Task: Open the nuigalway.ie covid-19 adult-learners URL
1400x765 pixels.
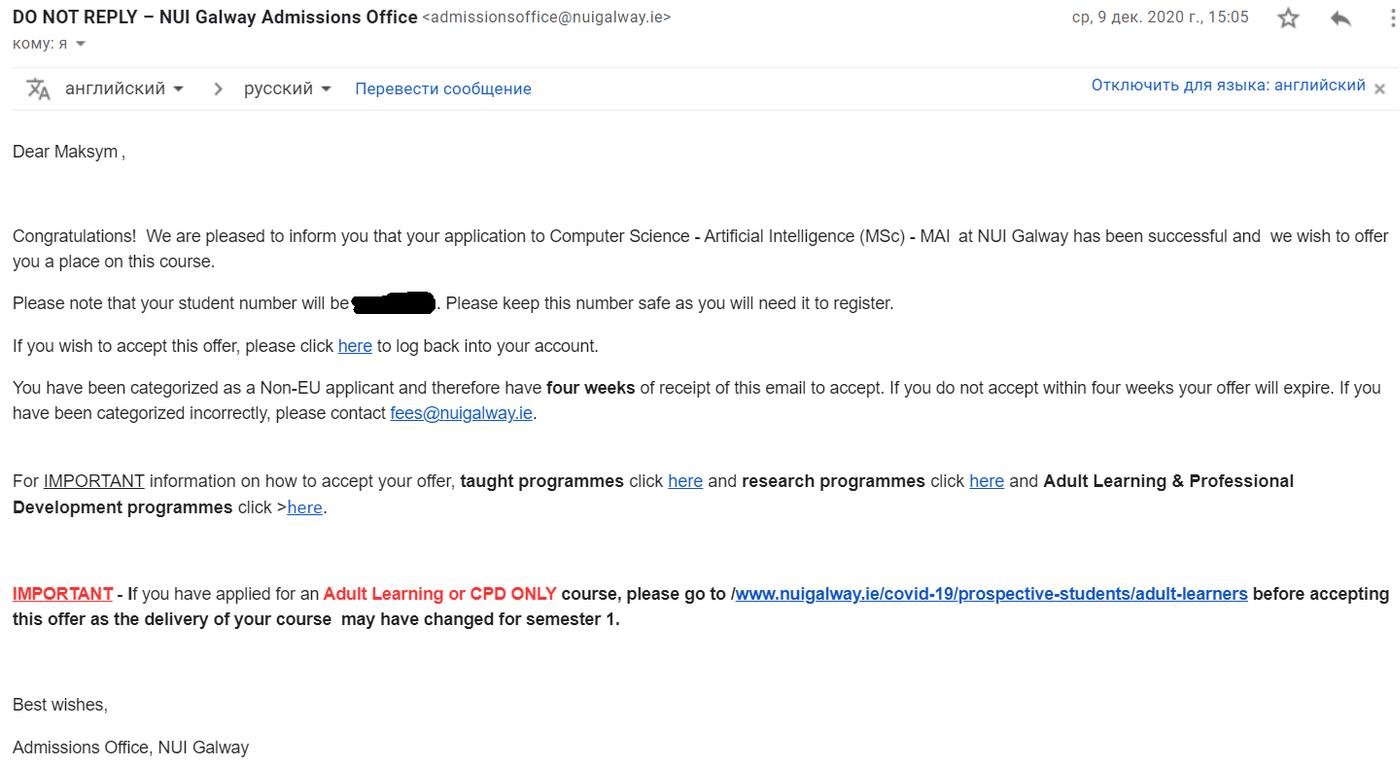Action: 991,594
